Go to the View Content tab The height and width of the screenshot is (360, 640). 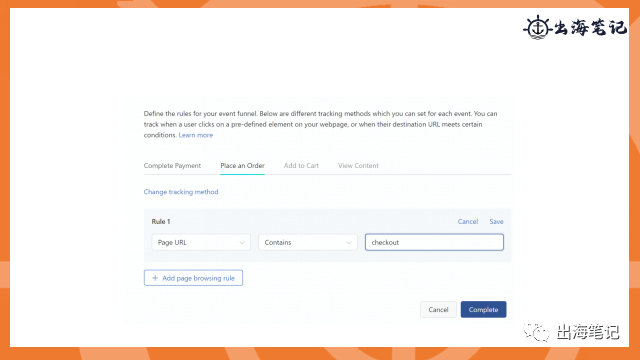click(x=358, y=165)
